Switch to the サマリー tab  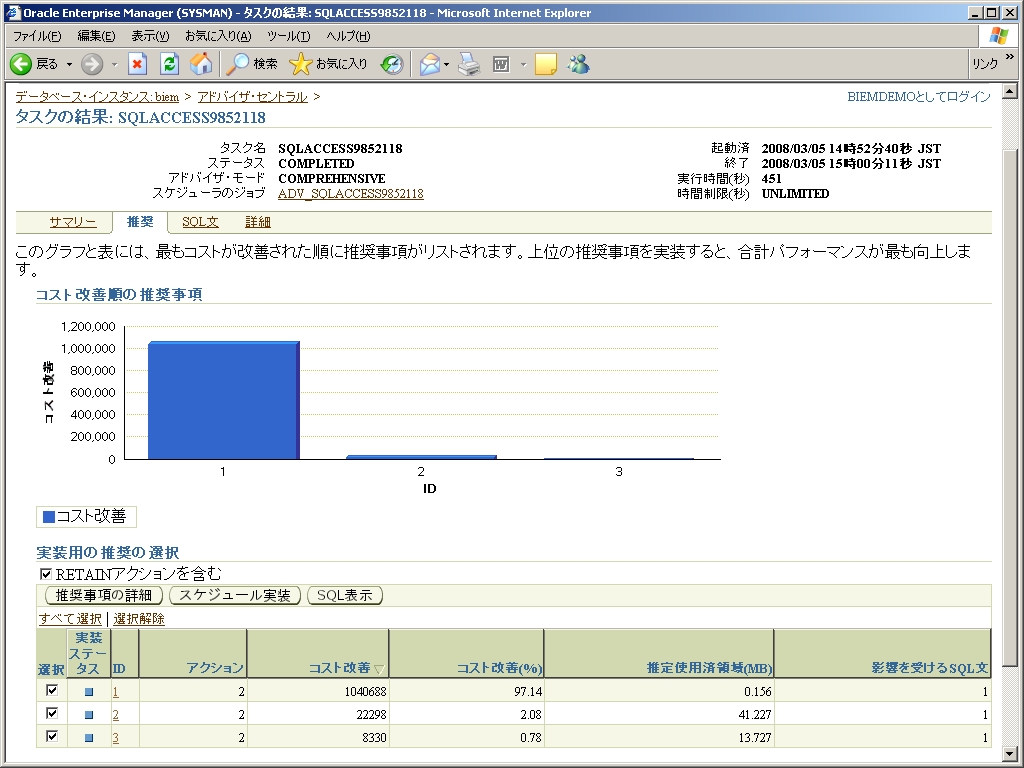tap(72, 222)
